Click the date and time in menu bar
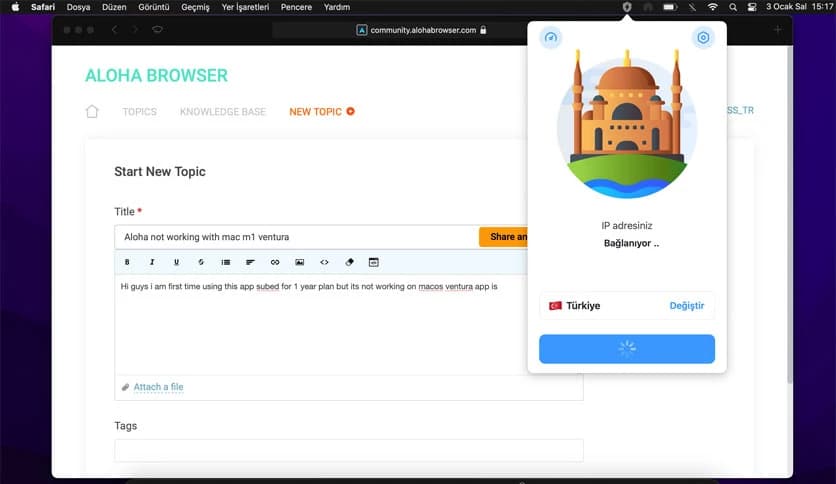This screenshot has width=836, height=484. pyautogui.click(x=799, y=7)
